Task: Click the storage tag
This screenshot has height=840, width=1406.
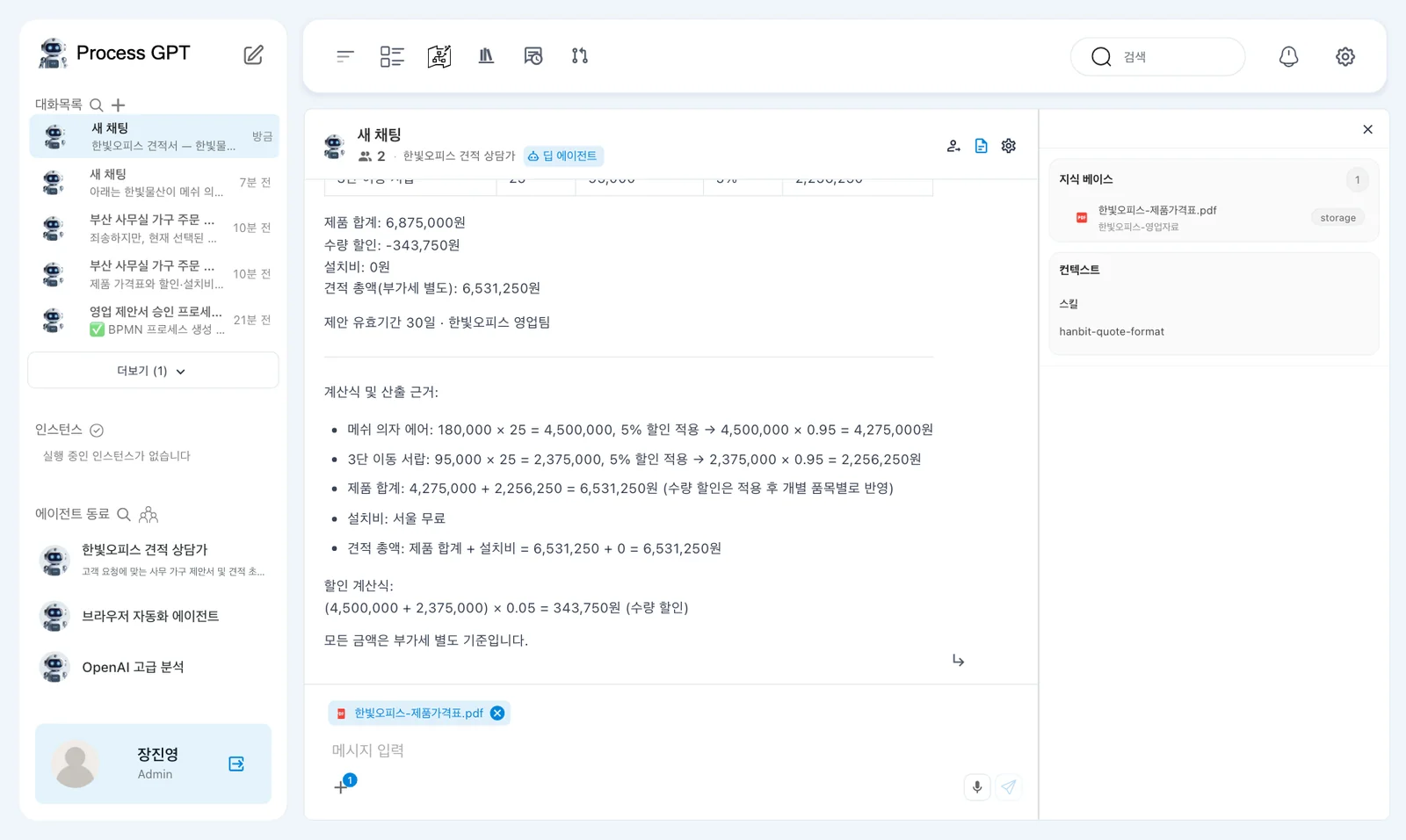Action: pos(1337,218)
